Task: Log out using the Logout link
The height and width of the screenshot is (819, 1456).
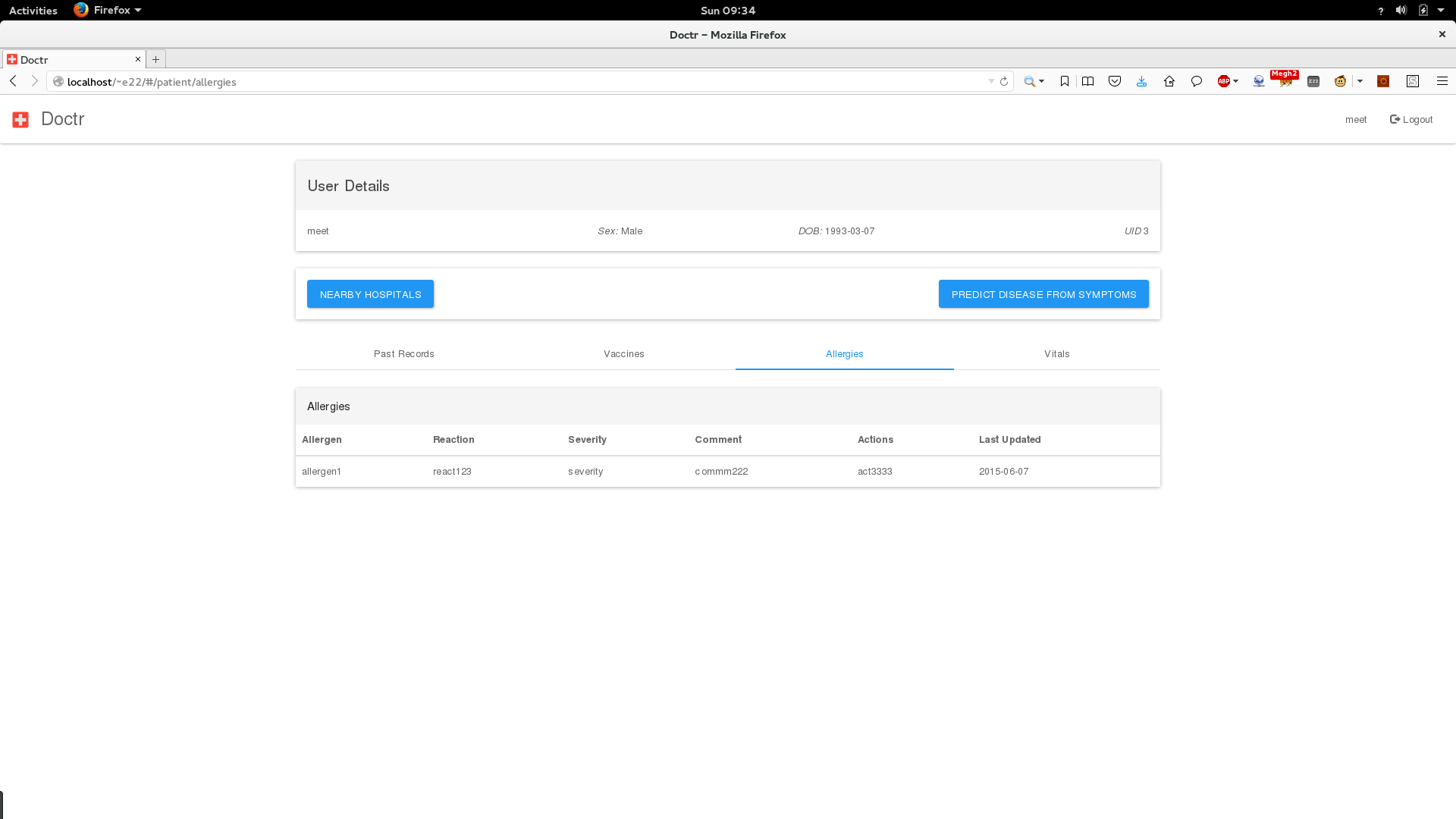Action: click(x=1411, y=120)
